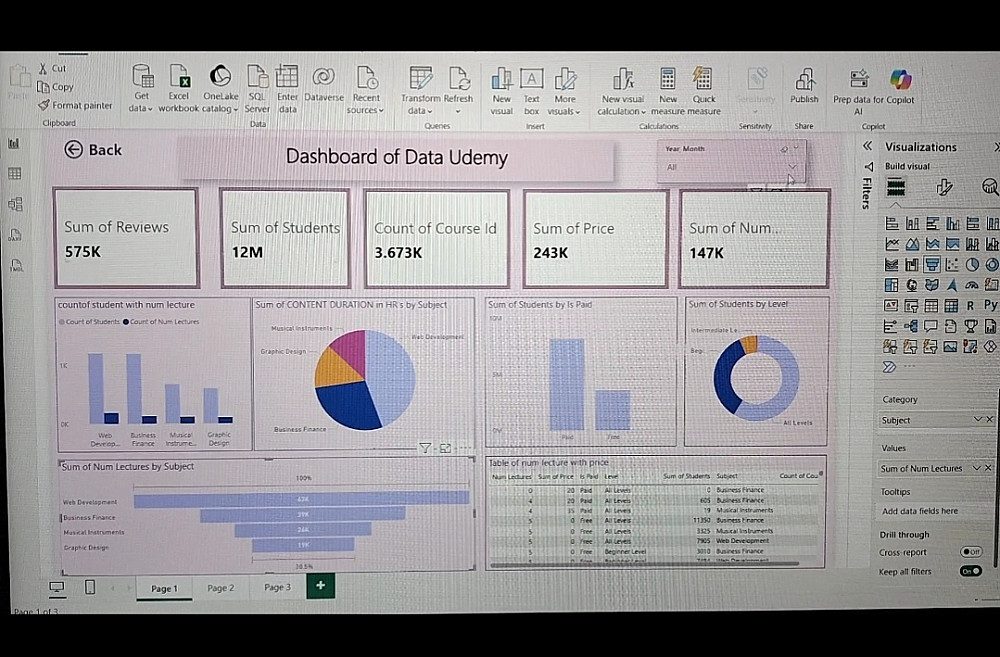
Task: Select the Decomposition tree visual
Action: [911, 327]
